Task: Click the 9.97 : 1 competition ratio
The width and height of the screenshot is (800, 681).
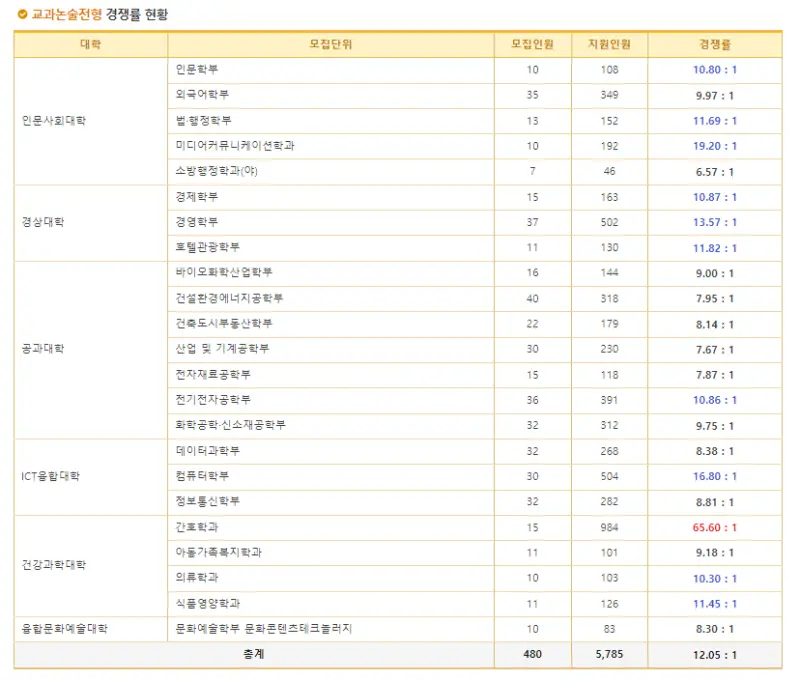Action: [715, 95]
